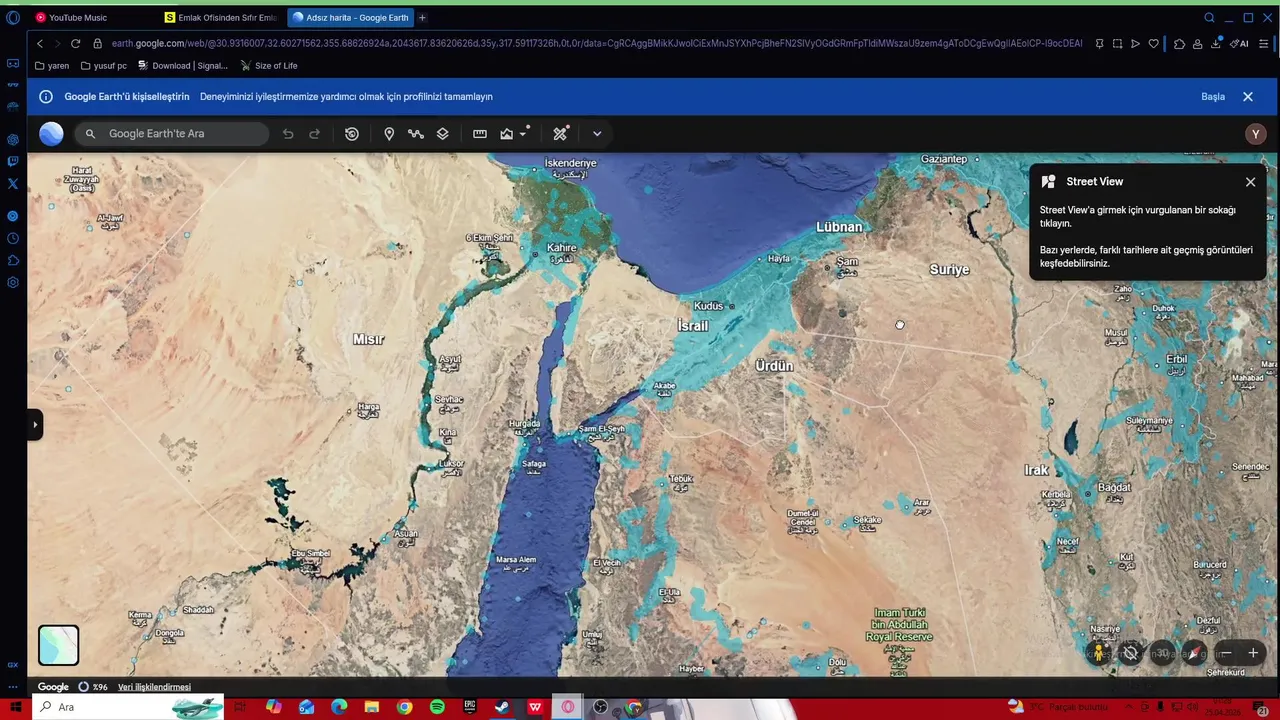Select the Adsız harita Google Earth tab

(350, 17)
